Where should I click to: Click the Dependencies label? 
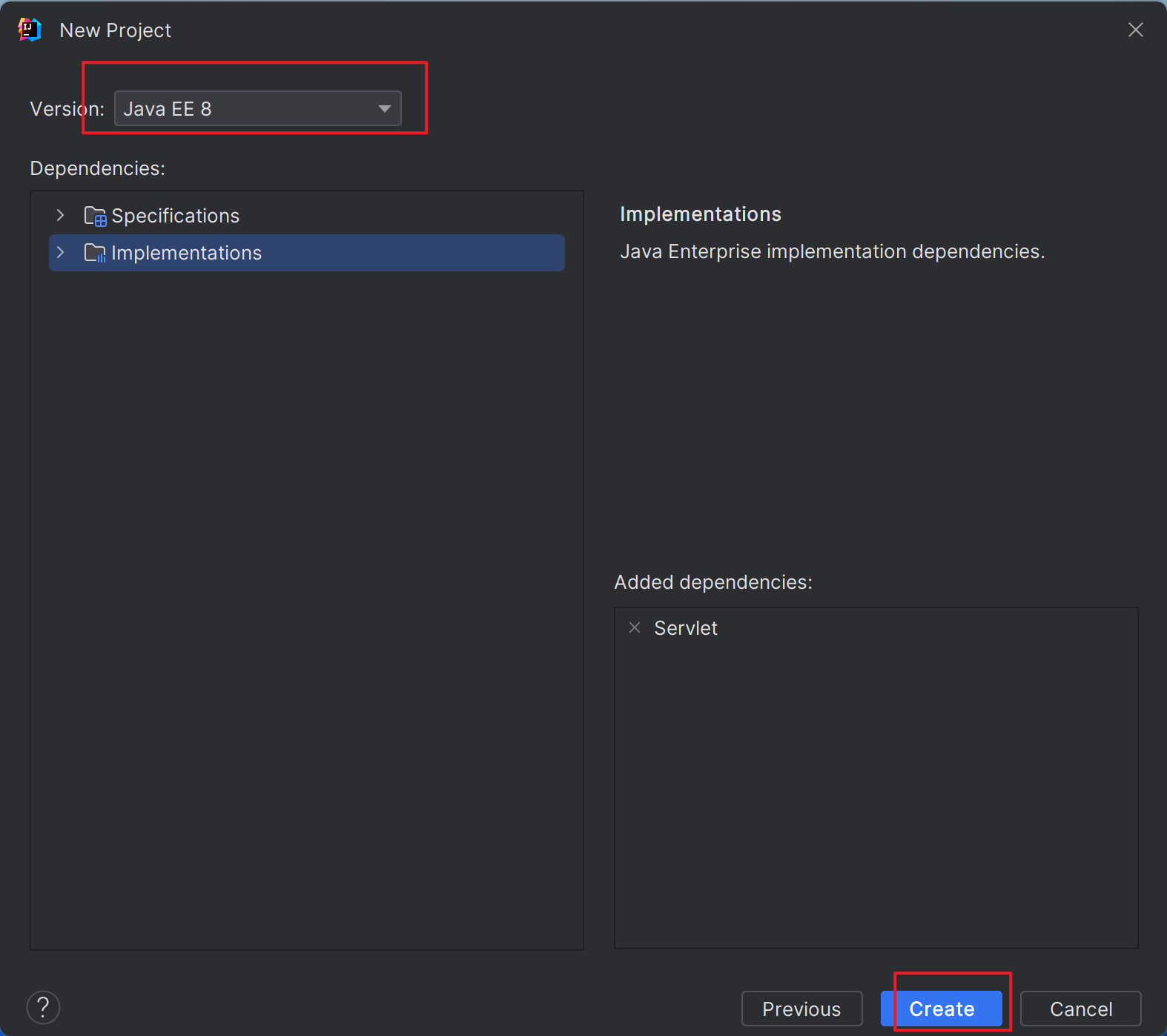click(97, 168)
